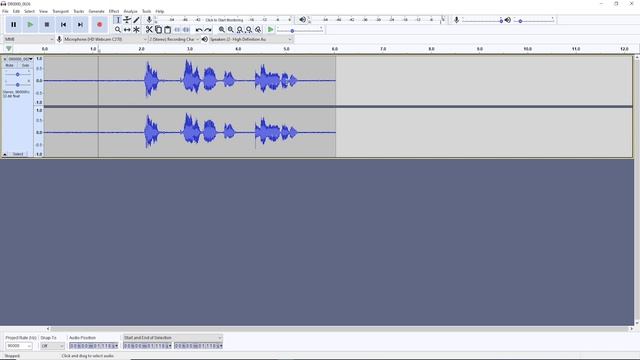This screenshot has width=640, height=360.
Task: Click the green playhead marker on timeline
Action: [9, 49]
